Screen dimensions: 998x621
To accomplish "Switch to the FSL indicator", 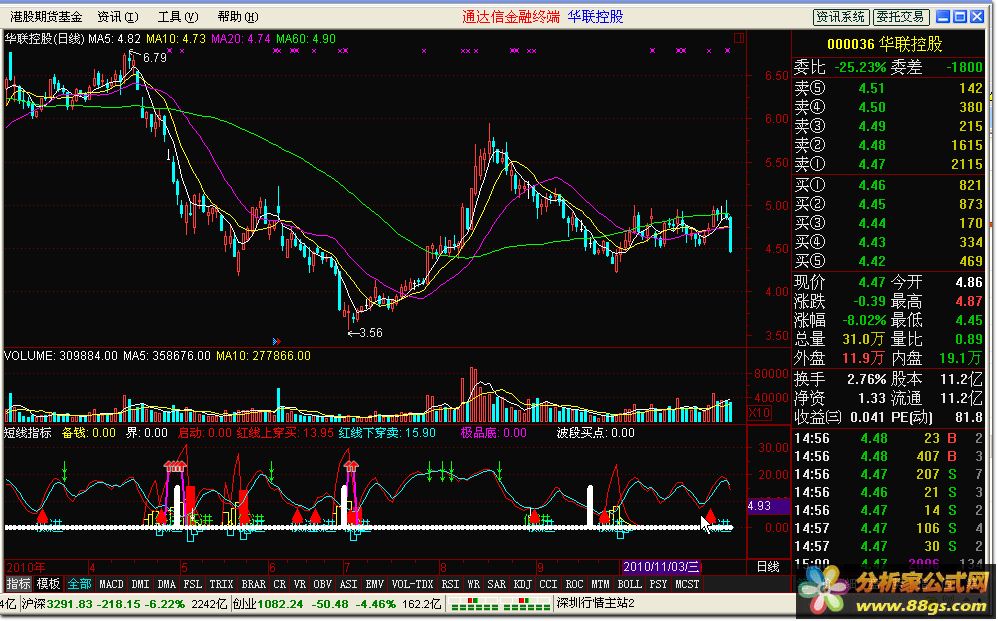I will [x=192, y=584].
